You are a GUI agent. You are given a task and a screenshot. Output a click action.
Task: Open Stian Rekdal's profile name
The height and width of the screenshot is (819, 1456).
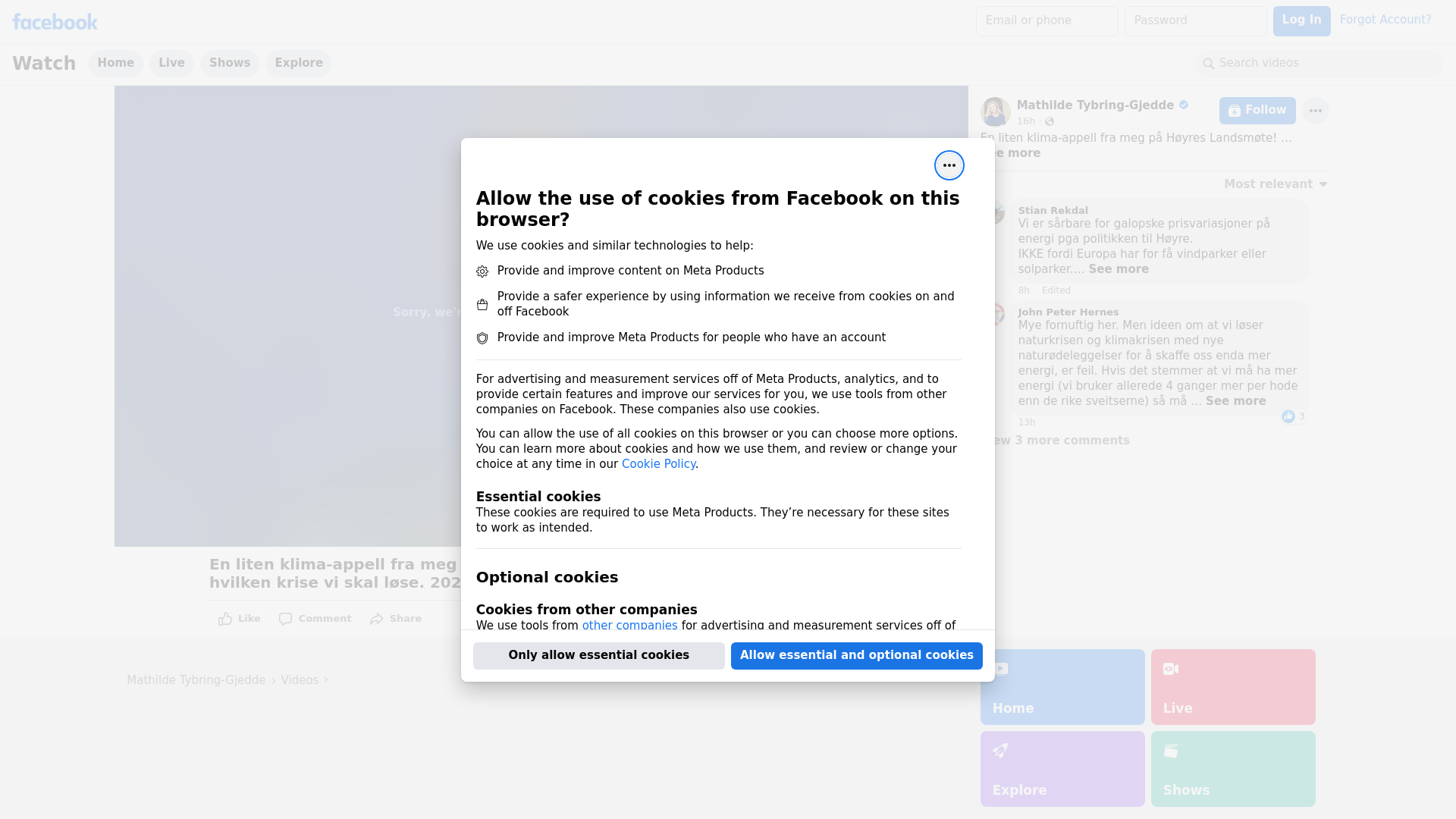(x=1053, y=211)
